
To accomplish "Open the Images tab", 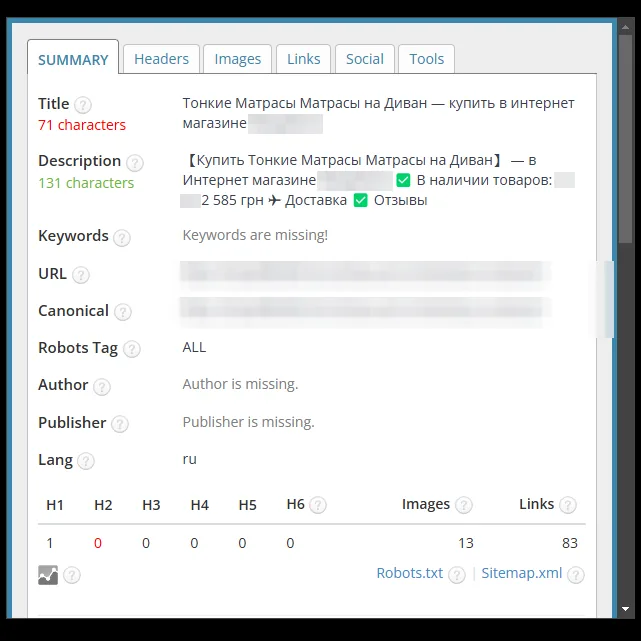I will point(238,59).
